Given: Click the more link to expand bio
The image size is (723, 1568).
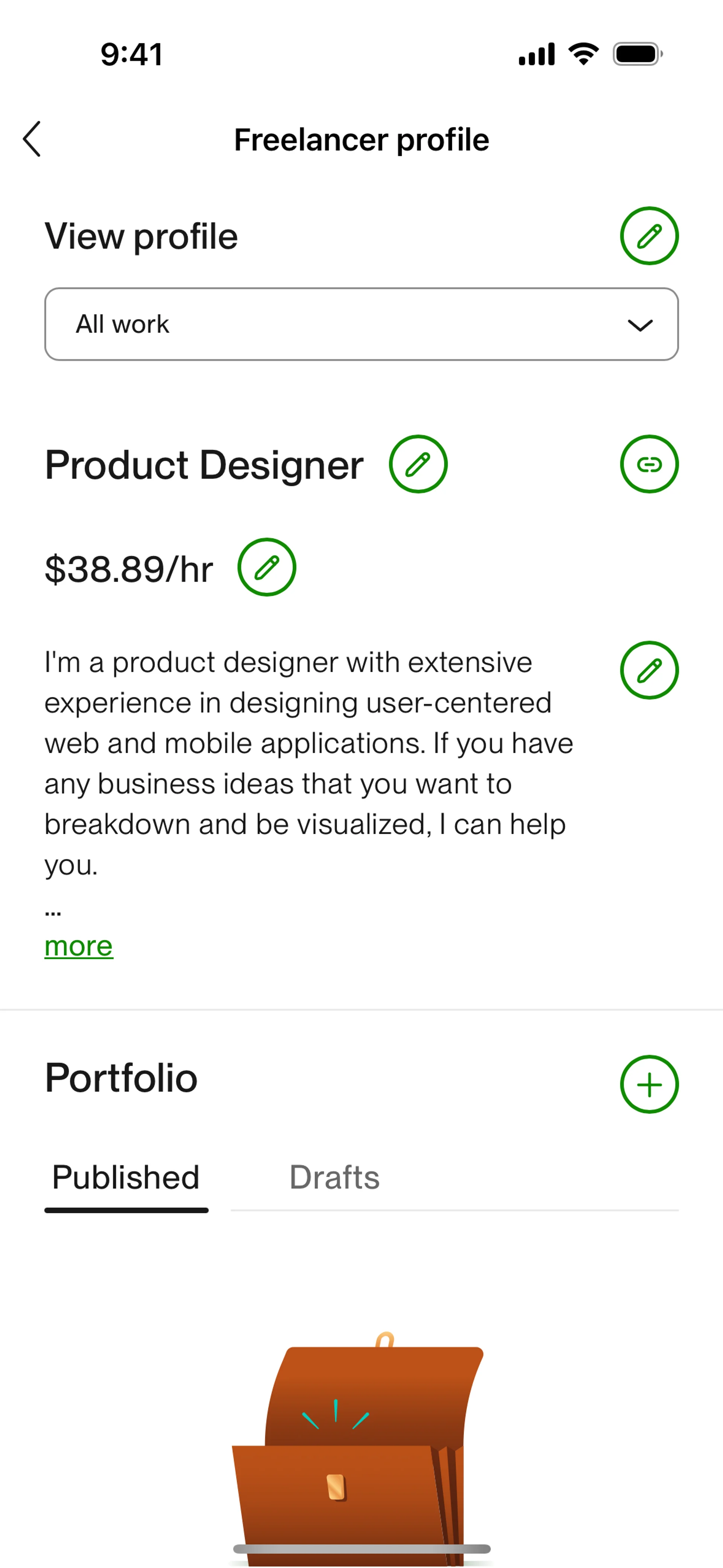Looking at the screenshot, I should (78, 946).
